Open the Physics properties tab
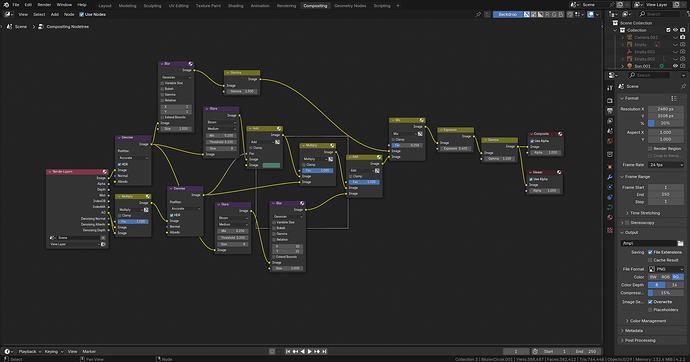690x362 pixels. 610,187
